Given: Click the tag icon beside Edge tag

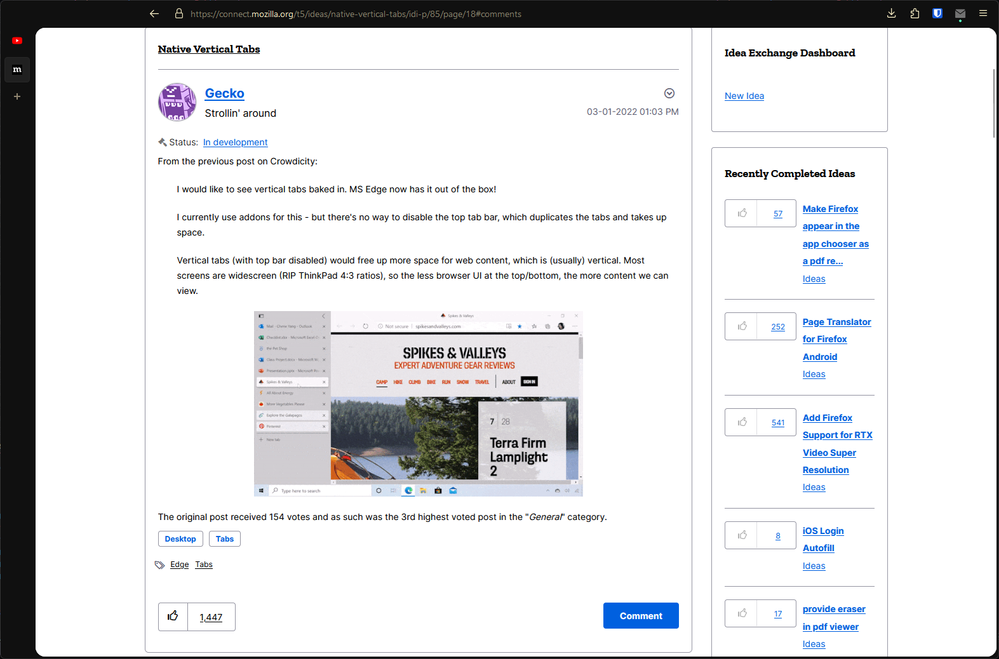Looking at the screenshot, I should click(160, 565).
